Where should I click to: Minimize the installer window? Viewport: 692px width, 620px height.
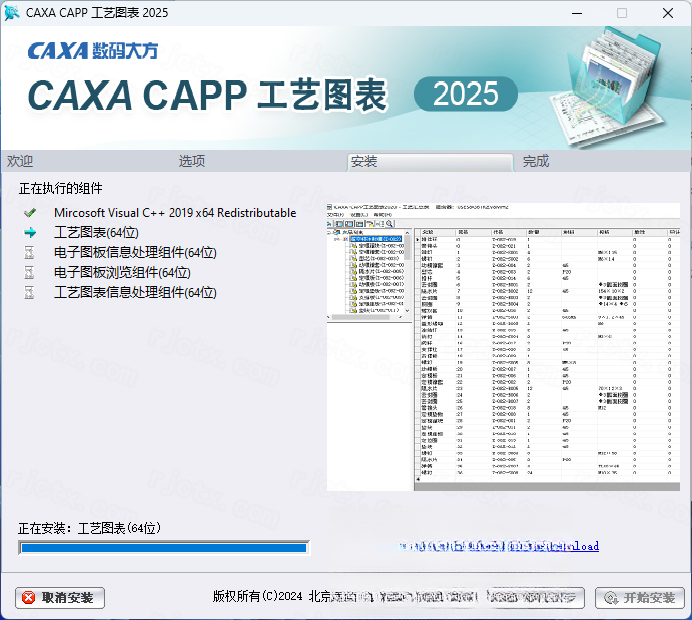[577, 13]
